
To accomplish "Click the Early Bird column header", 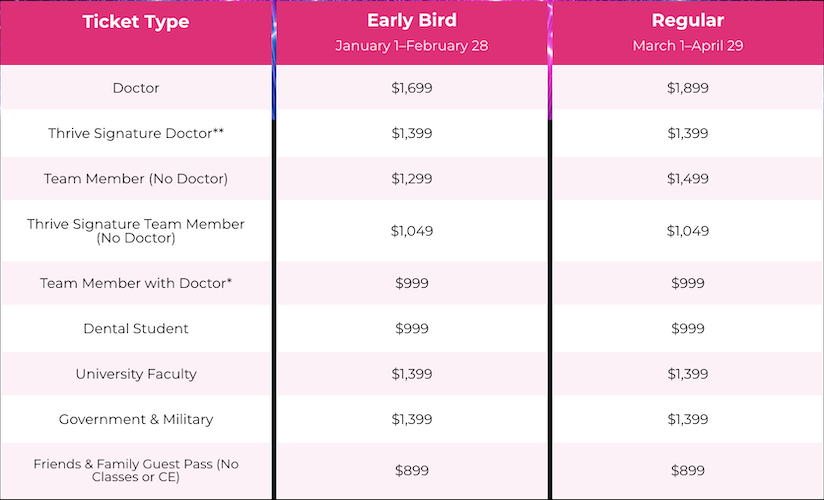I will click(x=411, y=21).
